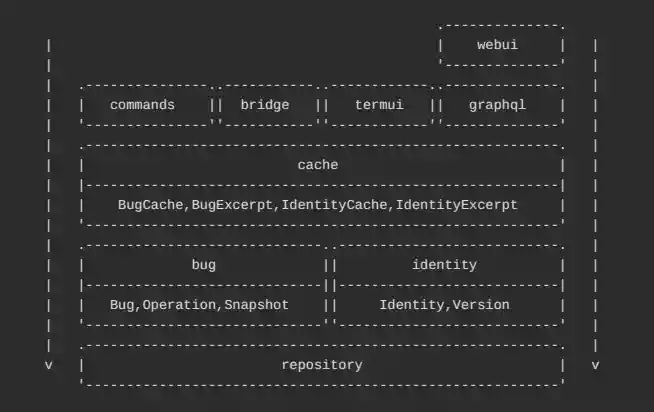Click the word Bug before Operation
The image size is (654, 412).
coord(121,305)
